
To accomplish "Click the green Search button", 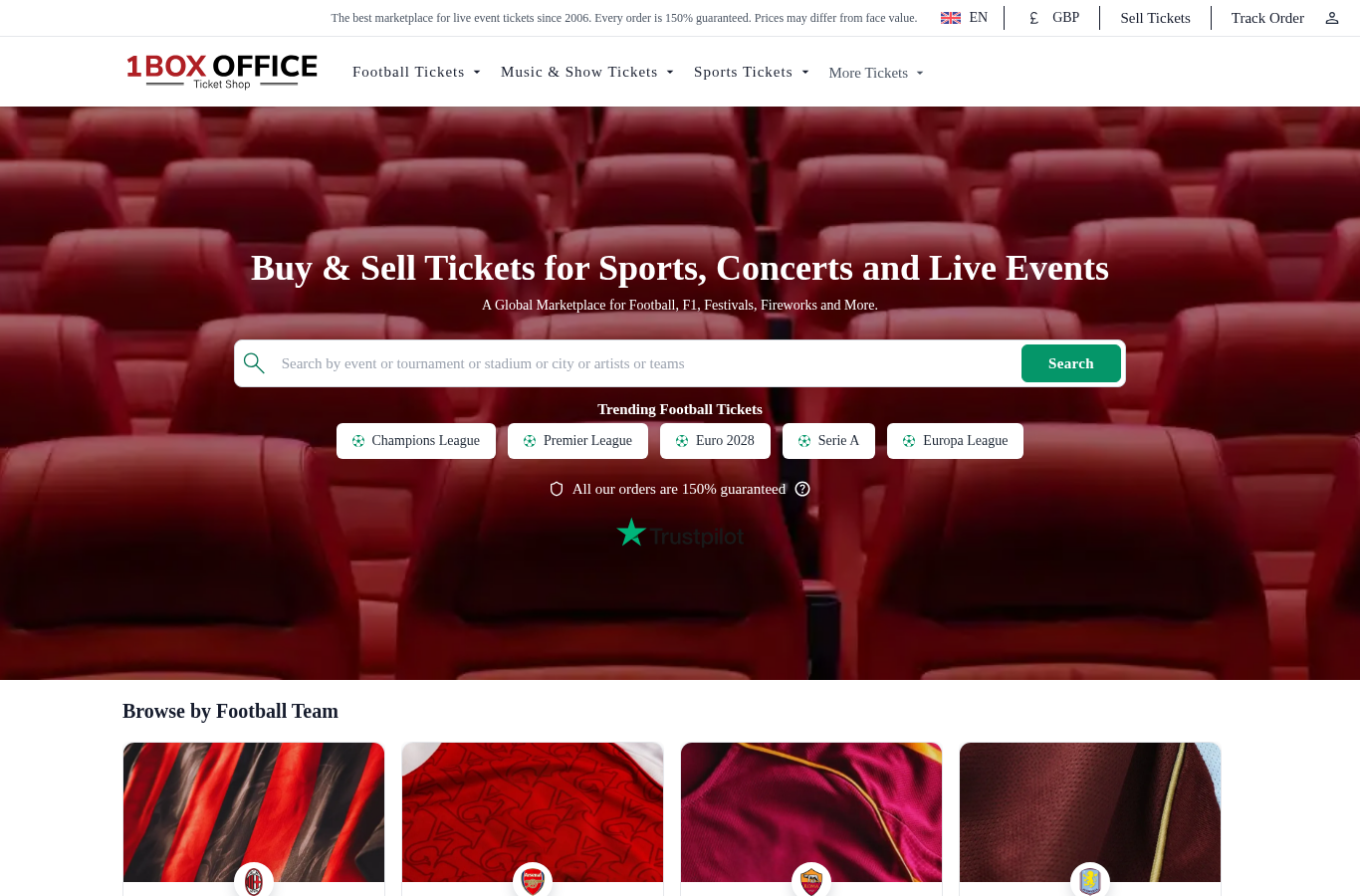I will pyautogui.click(x=1071, y=363).
